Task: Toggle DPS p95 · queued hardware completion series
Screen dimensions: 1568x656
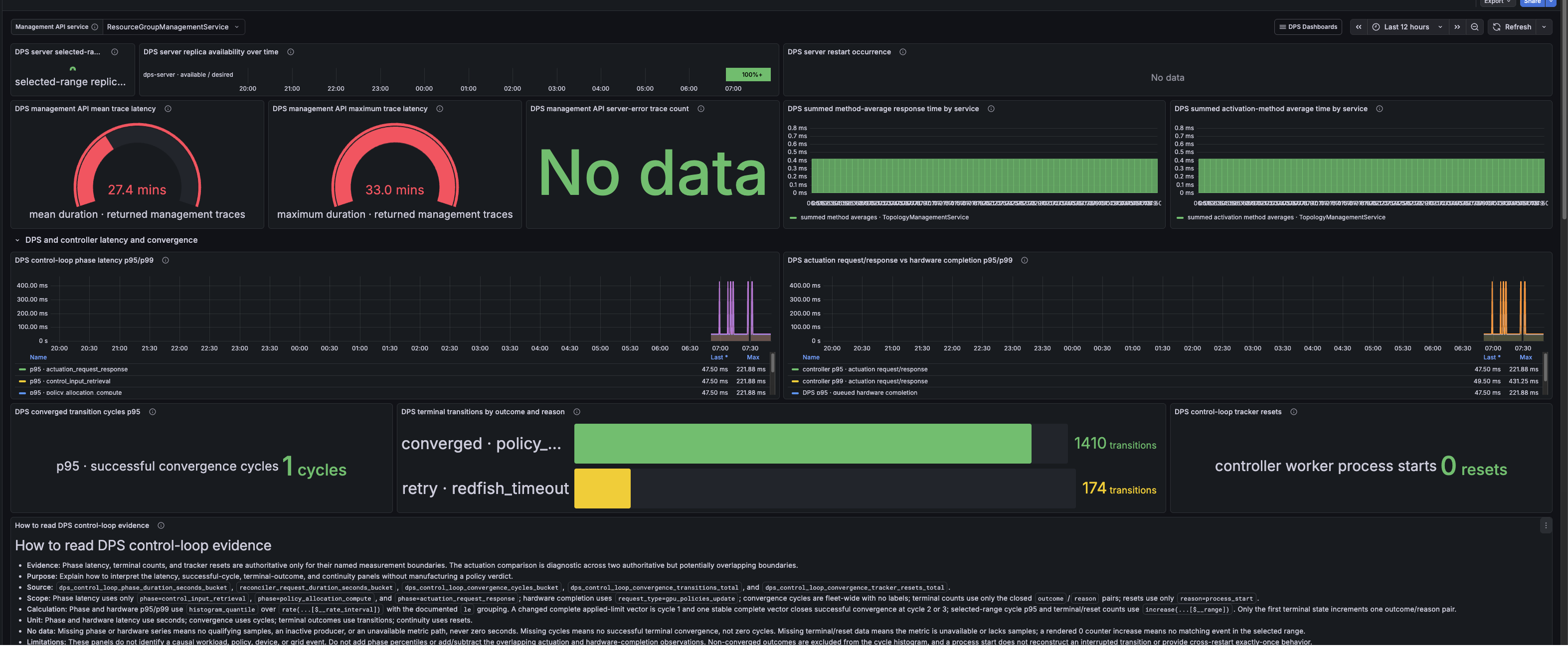Action: [860, 393]
